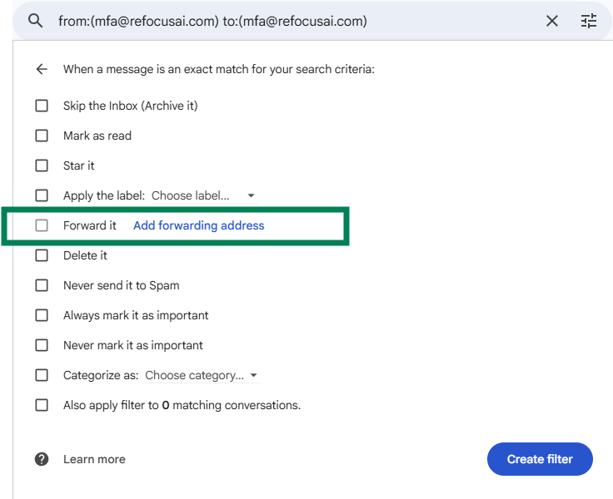Check the Apply the label box
The height and width of the screenshot is (499, 613).
point(41,195)
